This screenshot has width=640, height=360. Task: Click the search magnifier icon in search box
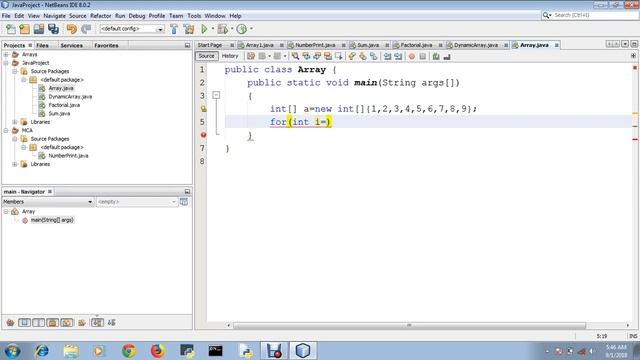(547, 15)
